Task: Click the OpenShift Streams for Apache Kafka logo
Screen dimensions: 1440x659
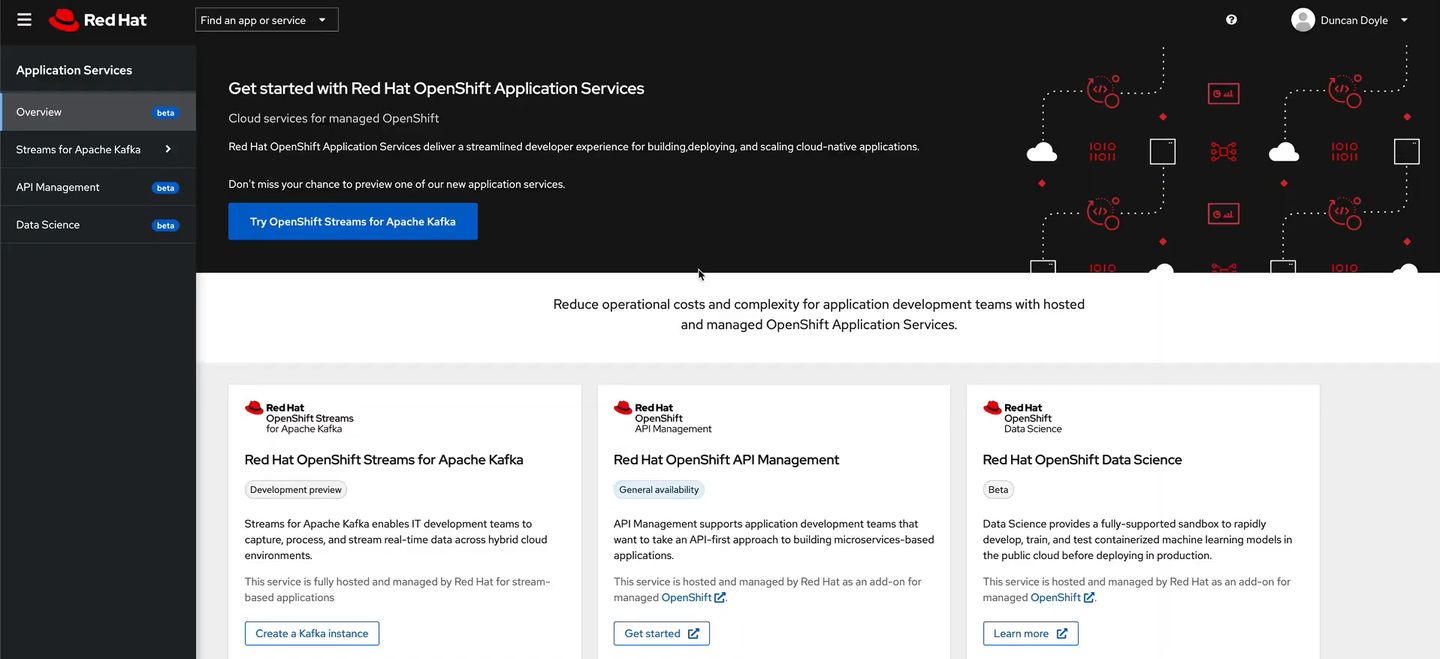Action: pyautogui.click(x=299, y=417)
